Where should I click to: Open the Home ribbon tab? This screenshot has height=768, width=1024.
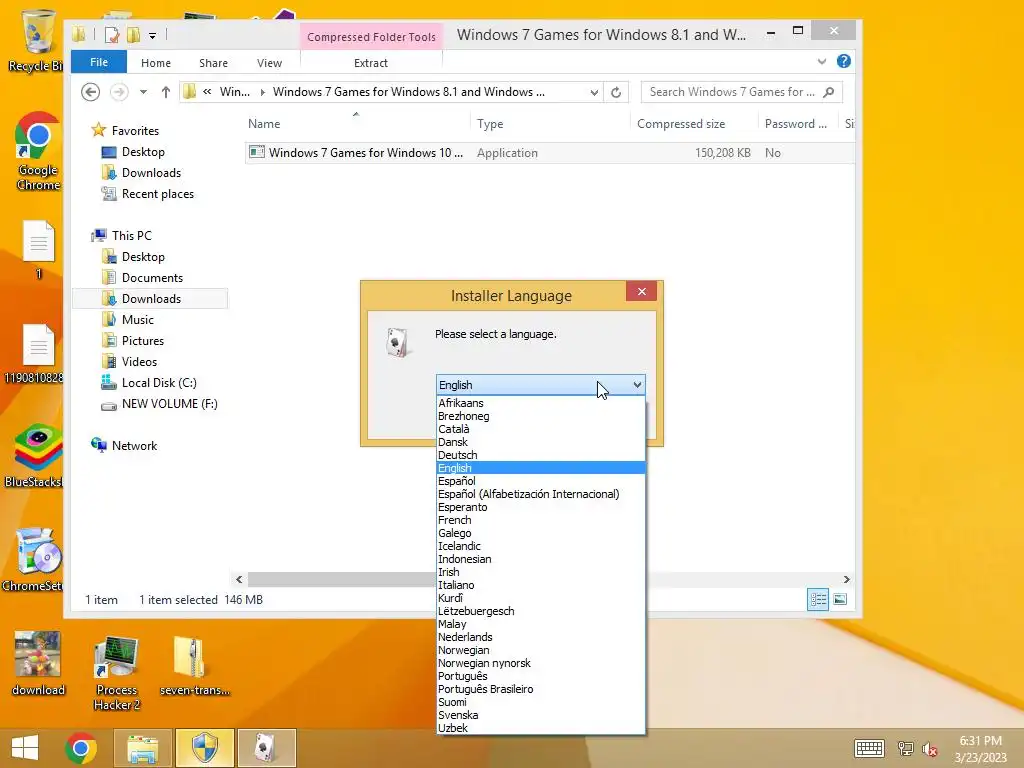click(155, 63)
